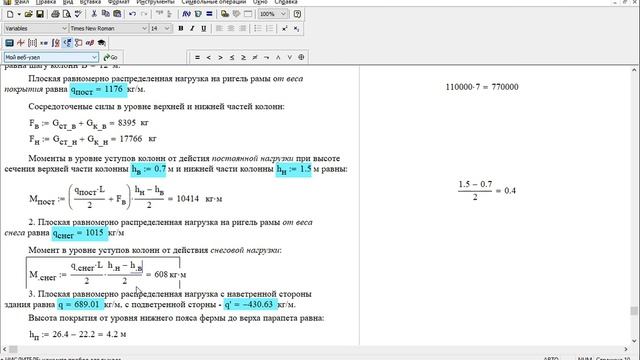Undo the last action
The width and height of the screenshot is (640, 360).
[132, 14]
